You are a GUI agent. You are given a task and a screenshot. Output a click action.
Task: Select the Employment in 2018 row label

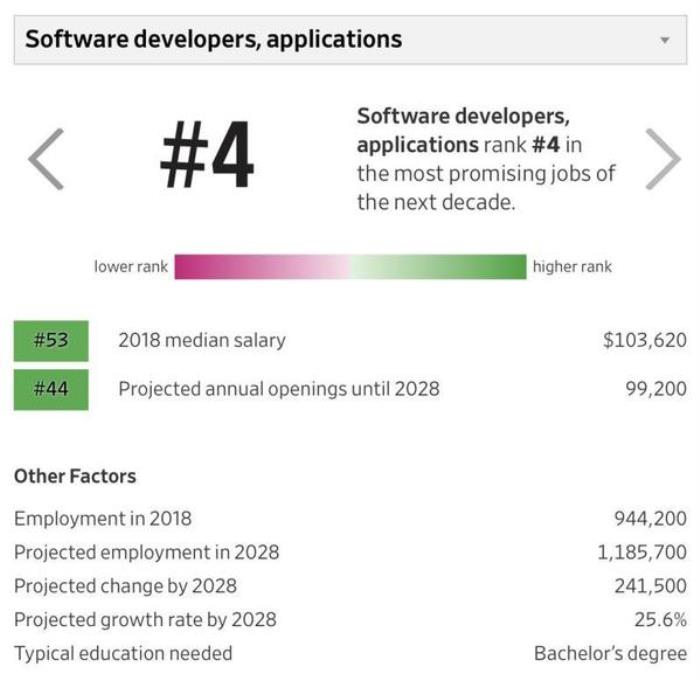(x=103, y=518)
